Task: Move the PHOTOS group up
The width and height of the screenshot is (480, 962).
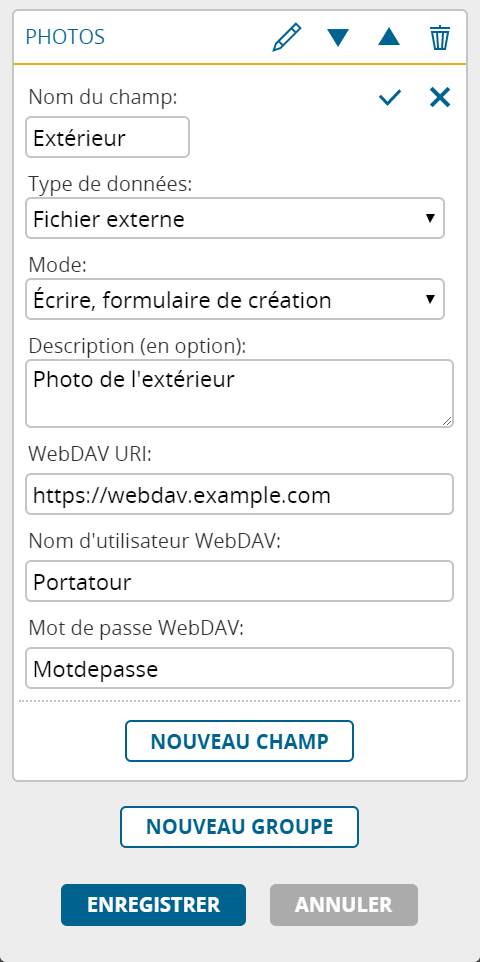Action: (x=389, y=37)
